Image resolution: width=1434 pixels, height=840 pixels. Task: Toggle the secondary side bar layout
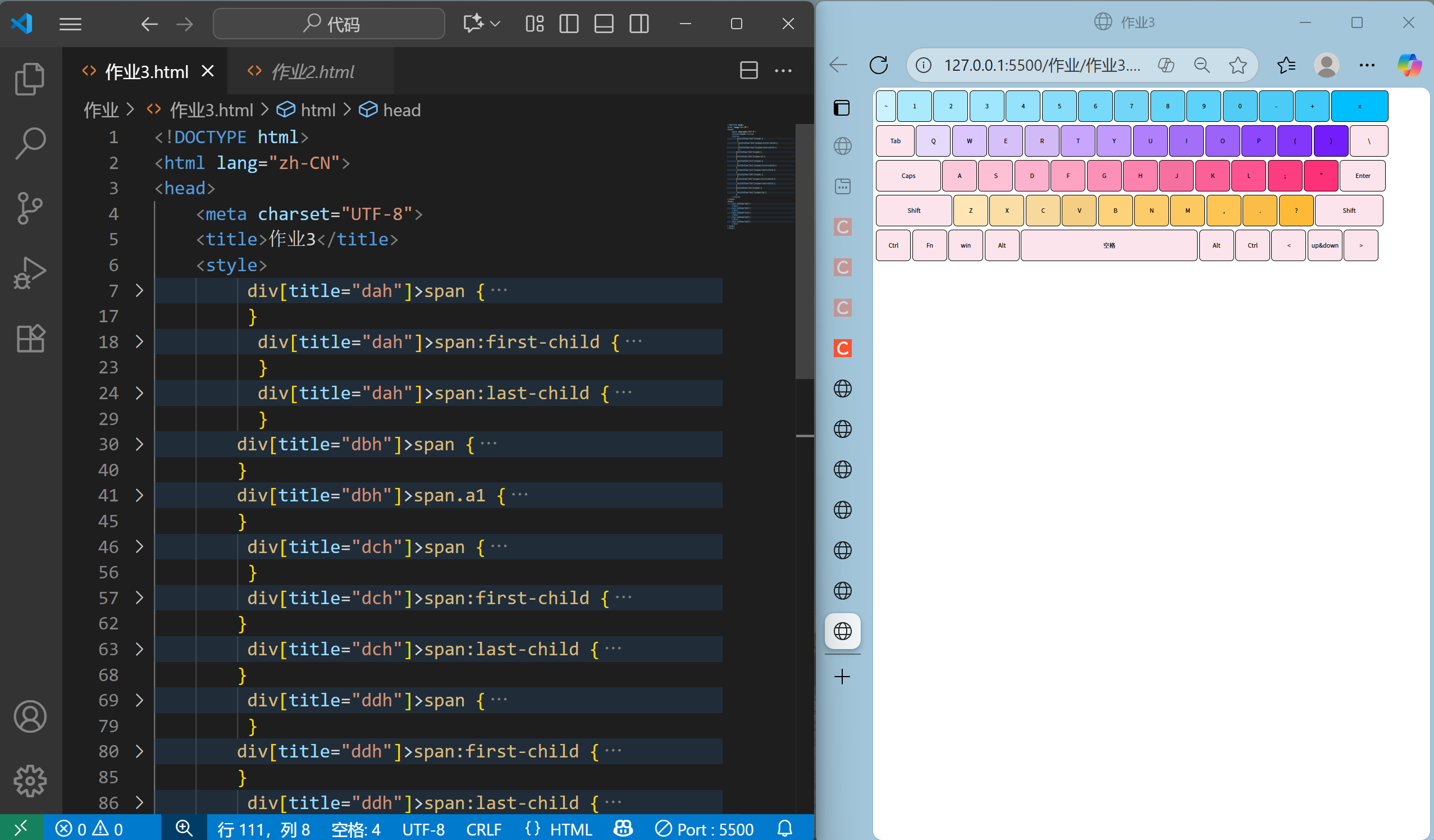638,24
